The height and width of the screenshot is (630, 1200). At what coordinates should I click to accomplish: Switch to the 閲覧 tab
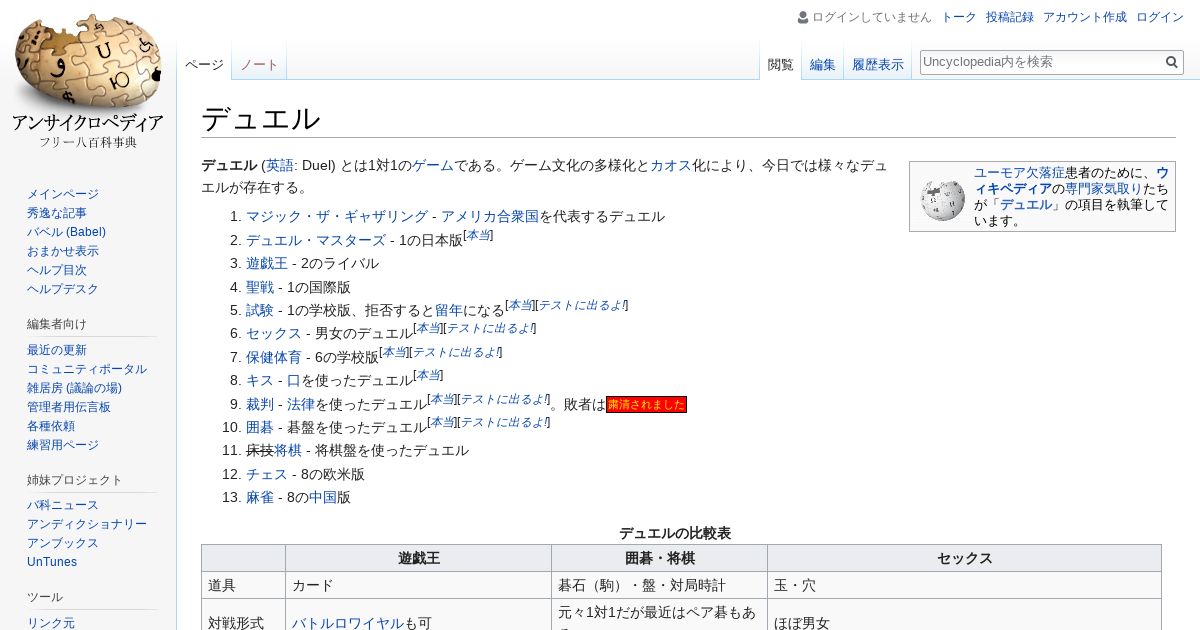point(780,64)
